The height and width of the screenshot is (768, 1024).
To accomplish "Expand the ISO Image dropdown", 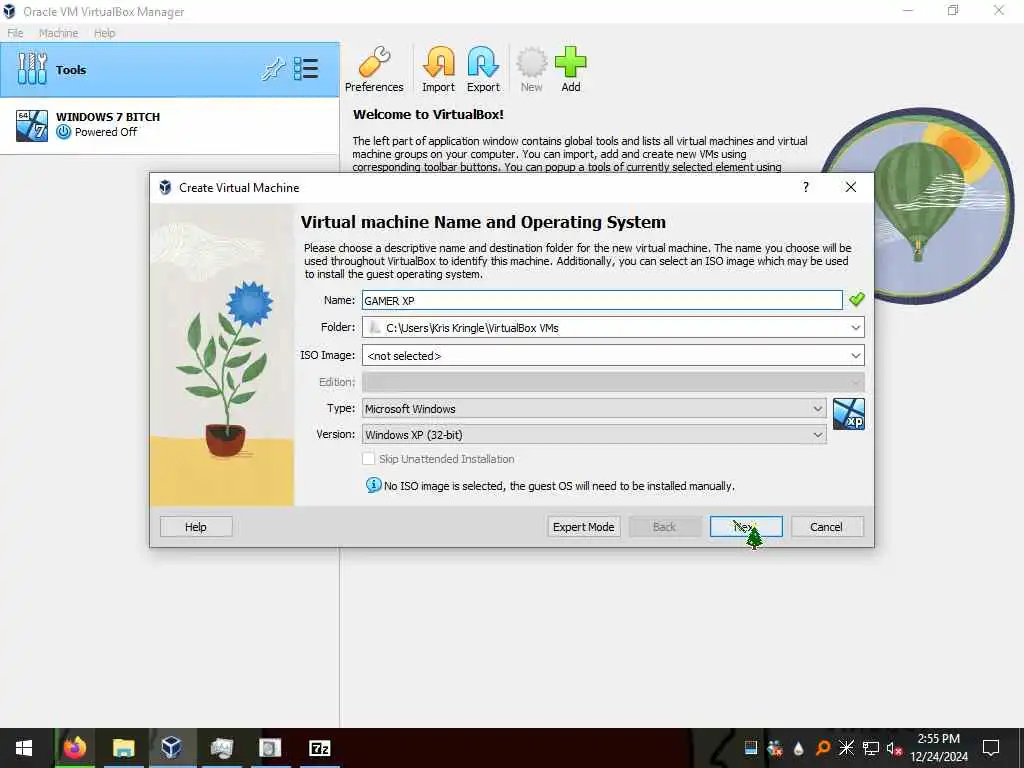I will point(856,355).
